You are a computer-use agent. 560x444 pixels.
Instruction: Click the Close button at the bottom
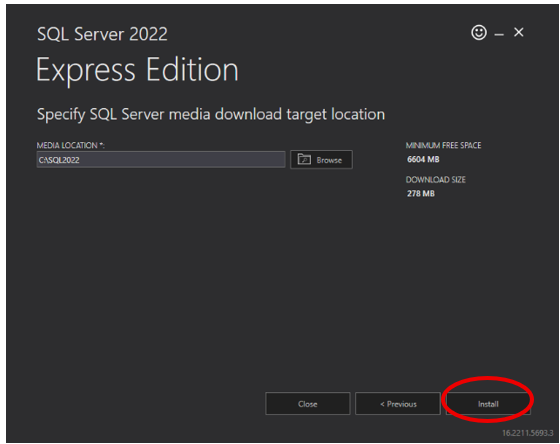[308, 404]
